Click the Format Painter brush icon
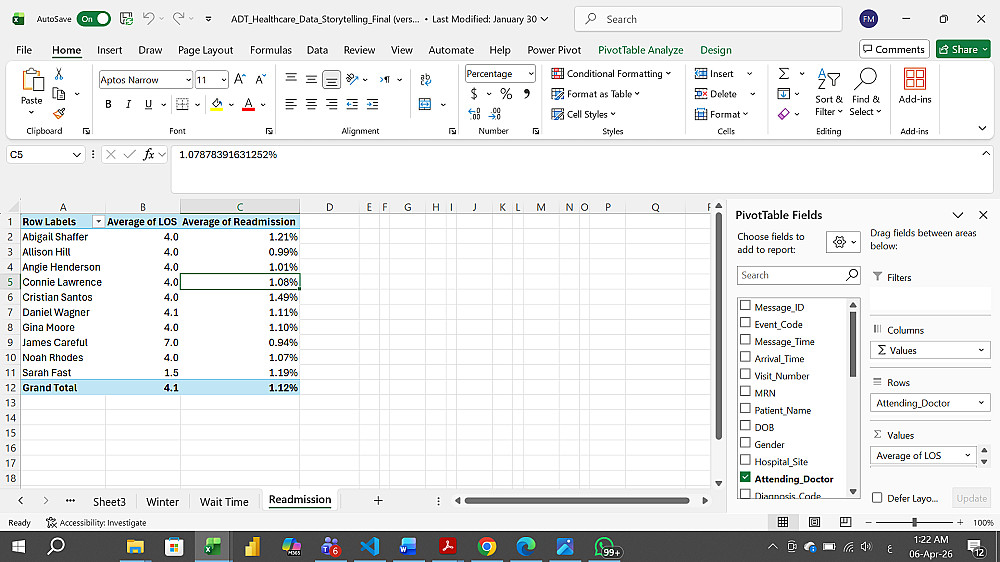This screenshot has width=1000, height=562. click(59, 114)
